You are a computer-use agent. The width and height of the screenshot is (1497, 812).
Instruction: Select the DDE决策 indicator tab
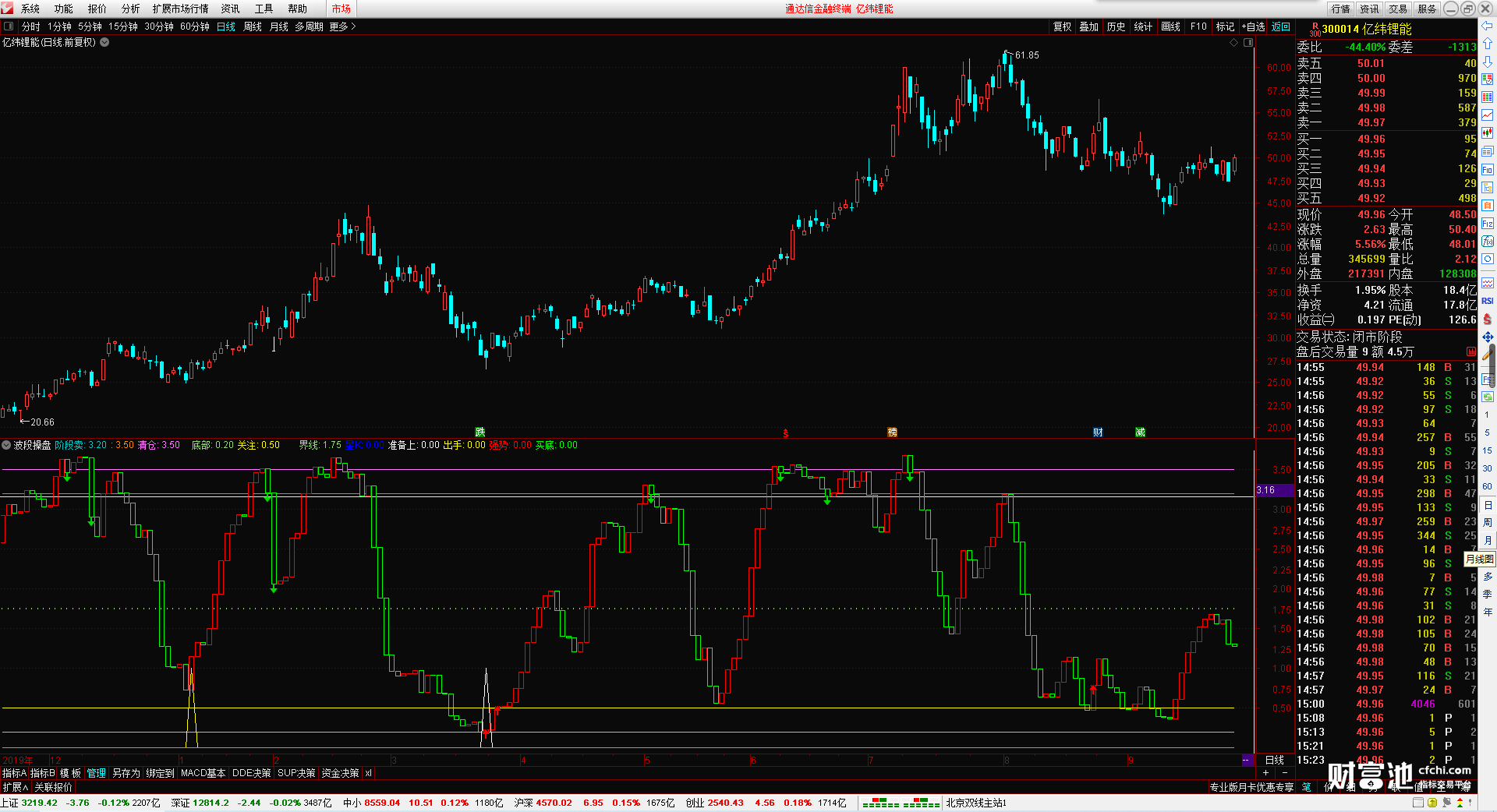click(x=252, y=773)
